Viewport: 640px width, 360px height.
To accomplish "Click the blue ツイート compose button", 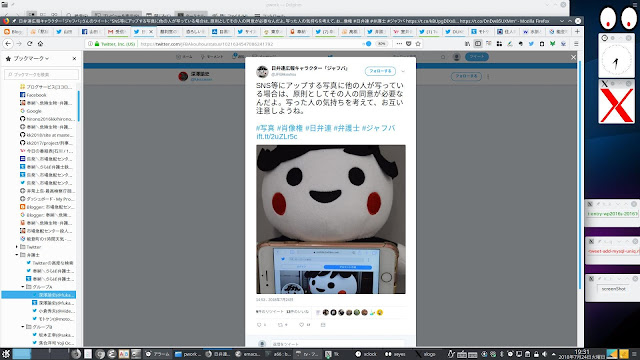I will point(477,57).
